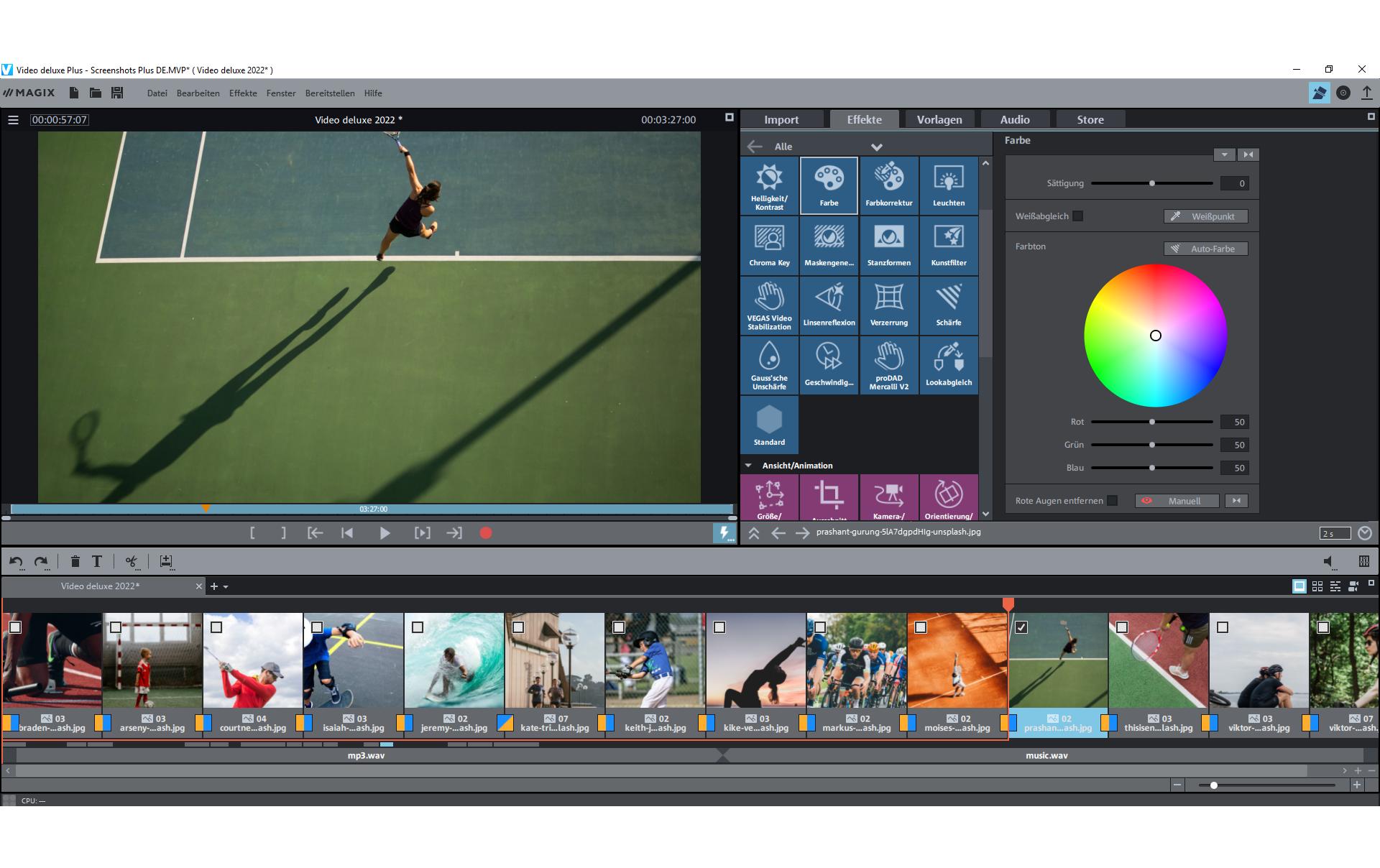Screen dimensions: 1380x868
Task: Click the Auto-Farbe button
Action: (x=1205, y=249)
